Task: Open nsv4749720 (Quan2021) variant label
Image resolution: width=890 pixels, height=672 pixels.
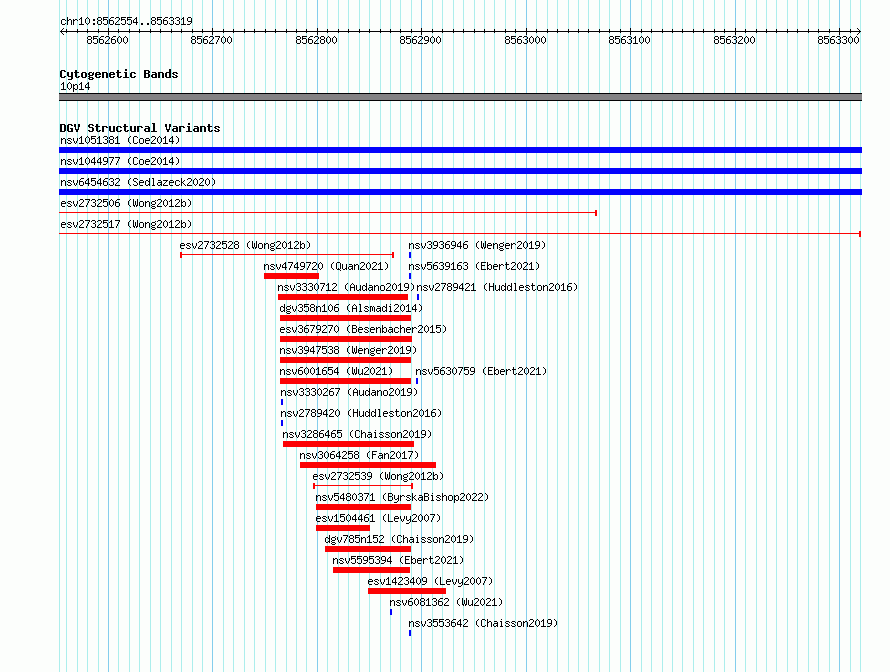Action: pos(326,266)
